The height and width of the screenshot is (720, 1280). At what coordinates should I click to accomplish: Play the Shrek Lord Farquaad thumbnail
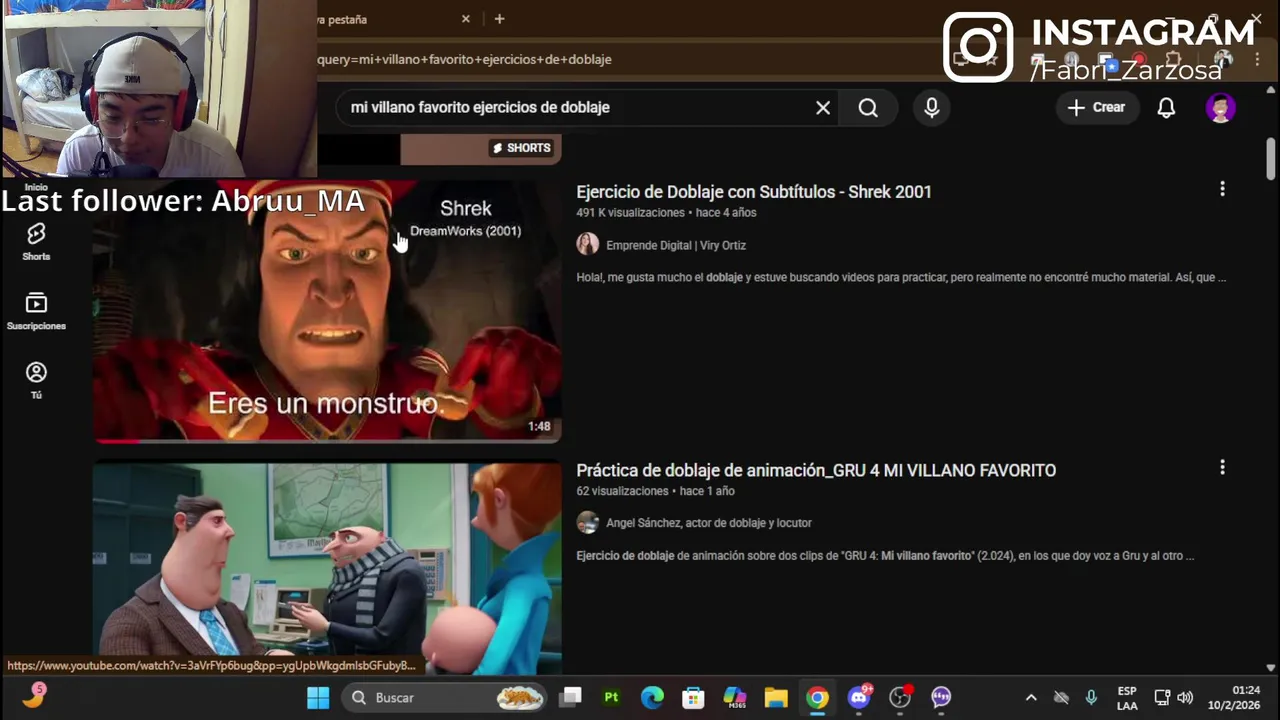tap(327, 310)
